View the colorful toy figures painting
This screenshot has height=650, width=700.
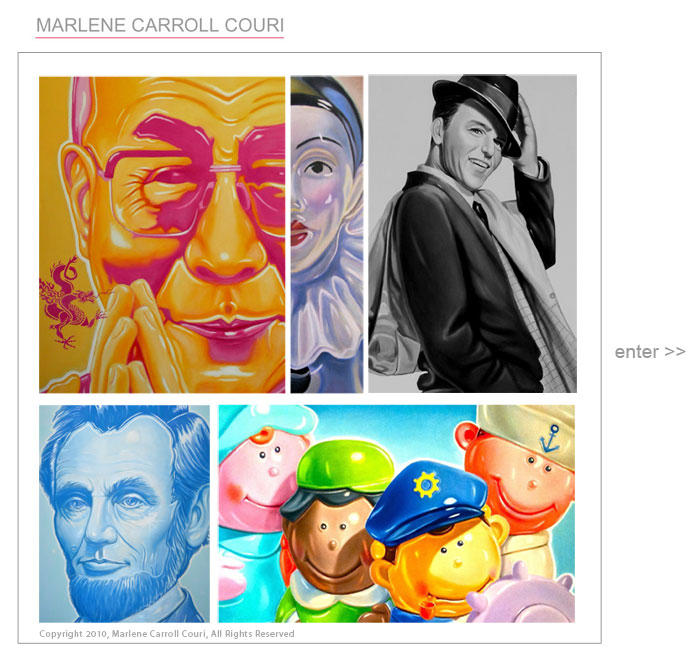pos(396,513)
